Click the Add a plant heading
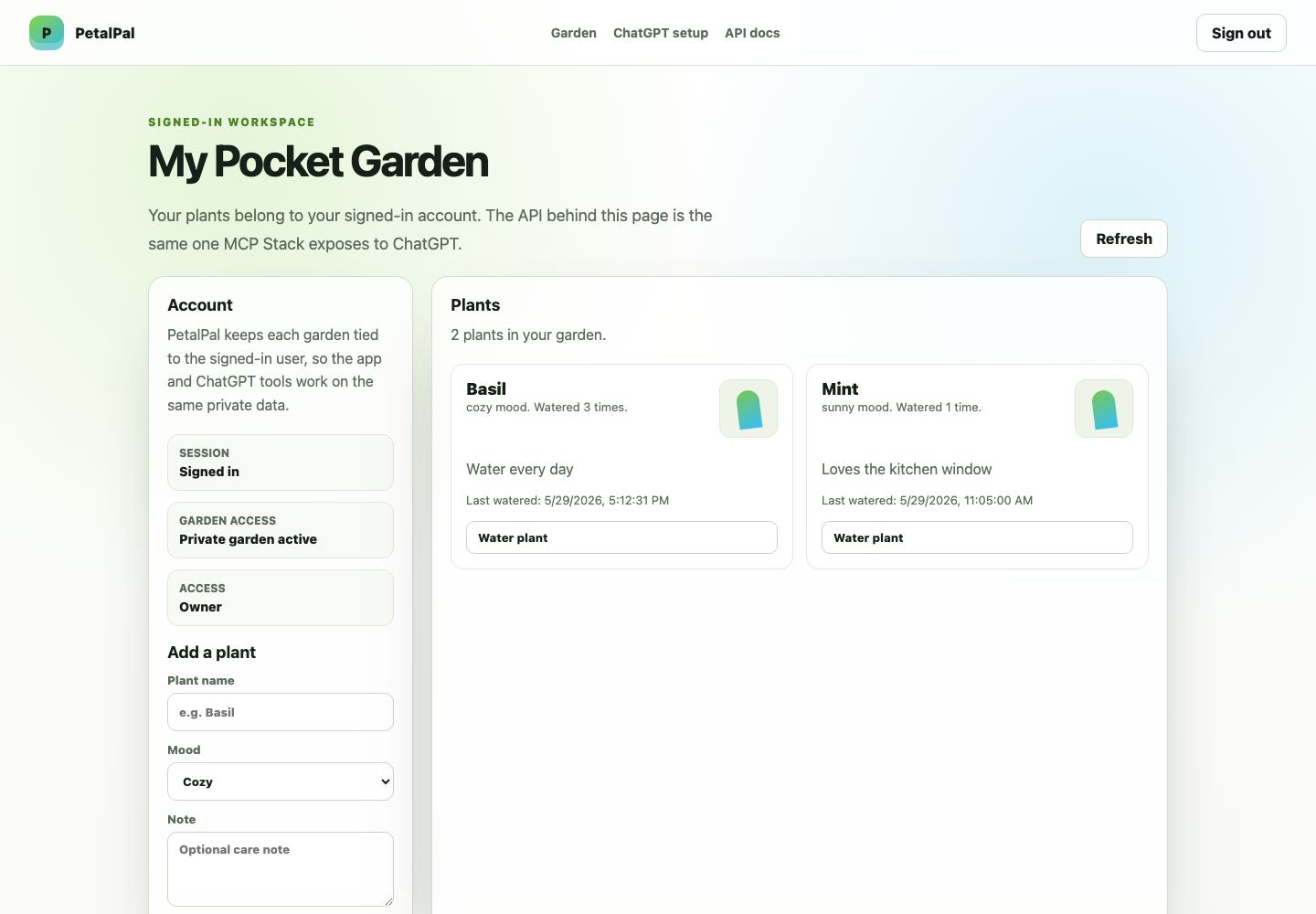This screenshot has width=1316, height=914. 211,652
